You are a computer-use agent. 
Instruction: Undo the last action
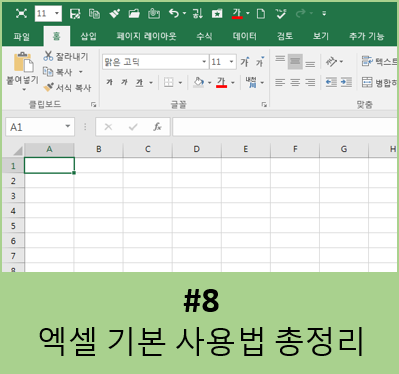tap(174, 14)
